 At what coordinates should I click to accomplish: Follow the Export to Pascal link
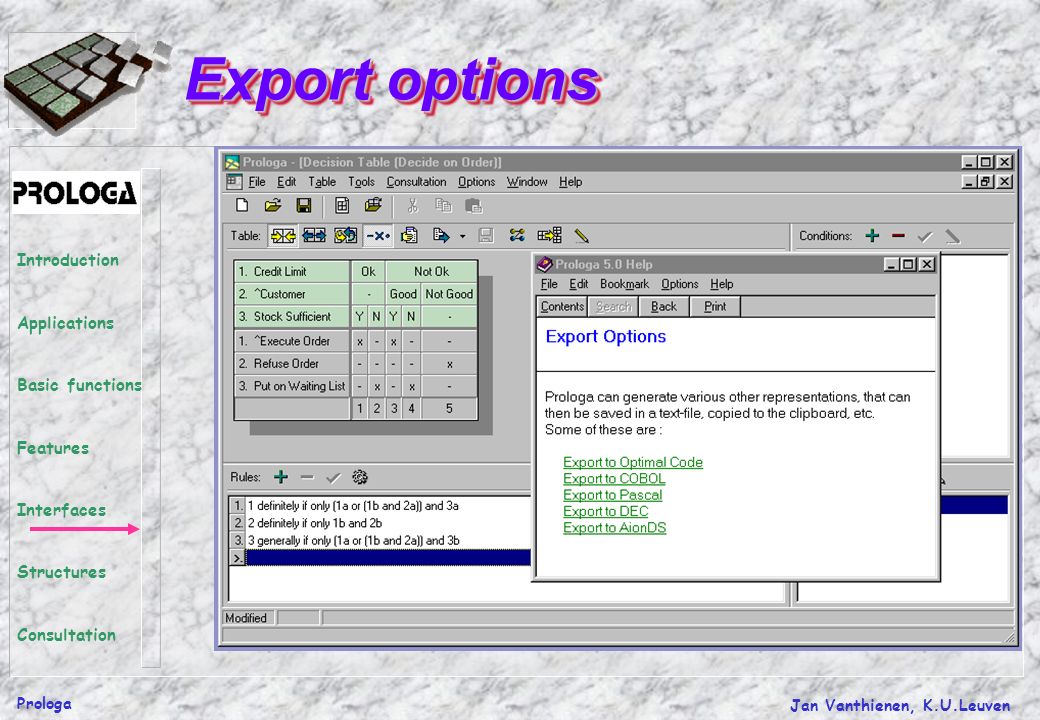pyautogui.click(x=613, y=495)
